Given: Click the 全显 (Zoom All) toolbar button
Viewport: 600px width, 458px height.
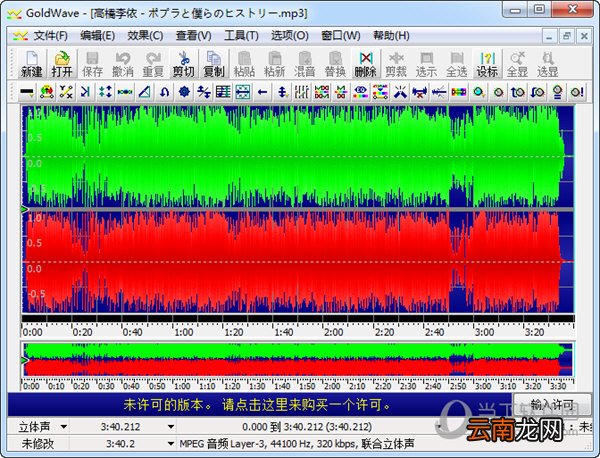Looking at the screenshot, I should [517, 64].
